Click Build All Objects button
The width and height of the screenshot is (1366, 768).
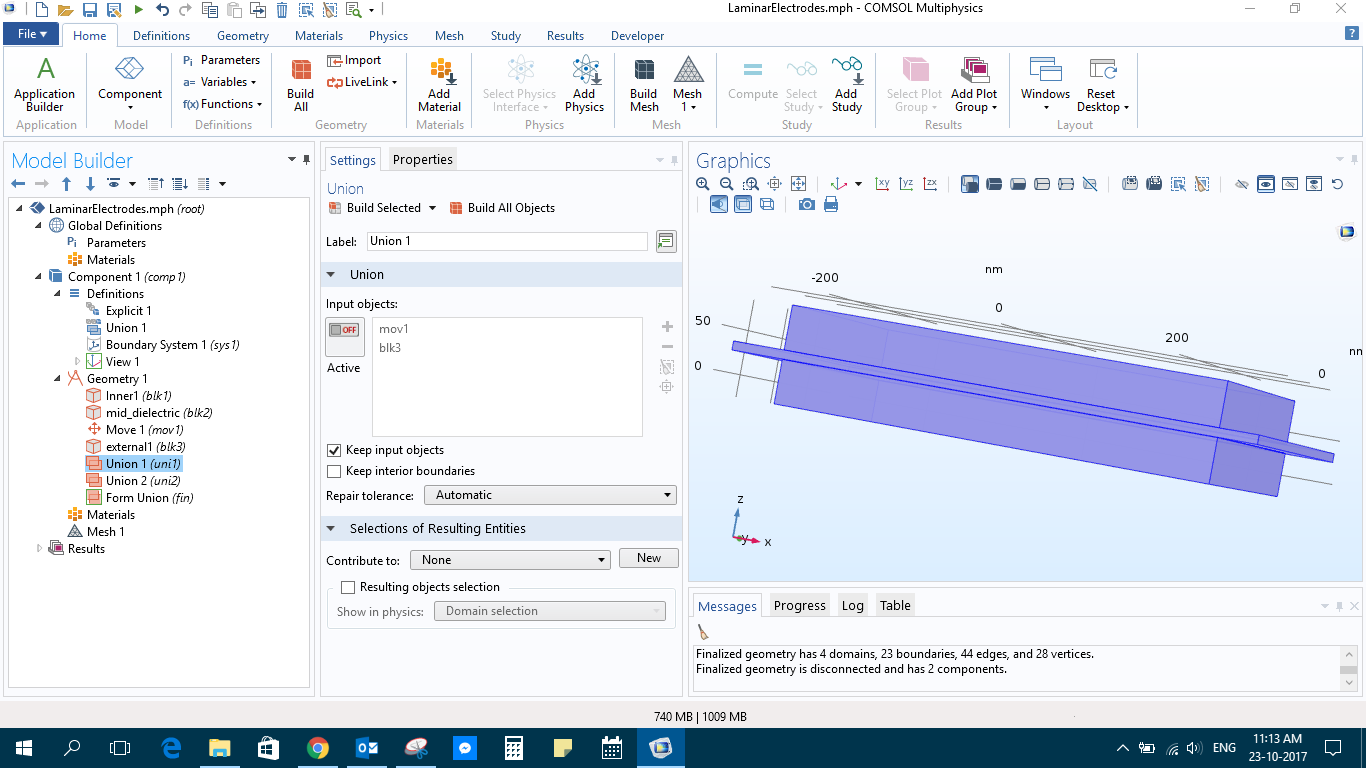pyautogui.click(x=502, y=208)
